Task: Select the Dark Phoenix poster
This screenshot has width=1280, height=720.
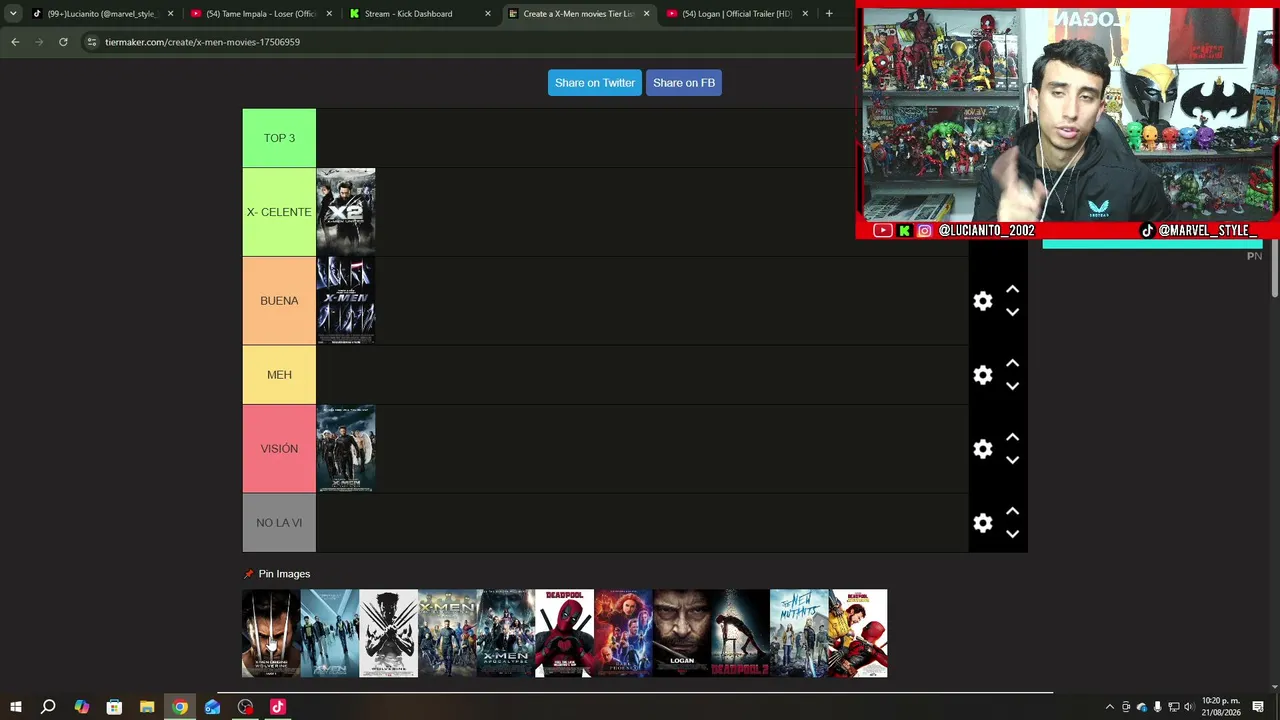Action: point(623,634)
